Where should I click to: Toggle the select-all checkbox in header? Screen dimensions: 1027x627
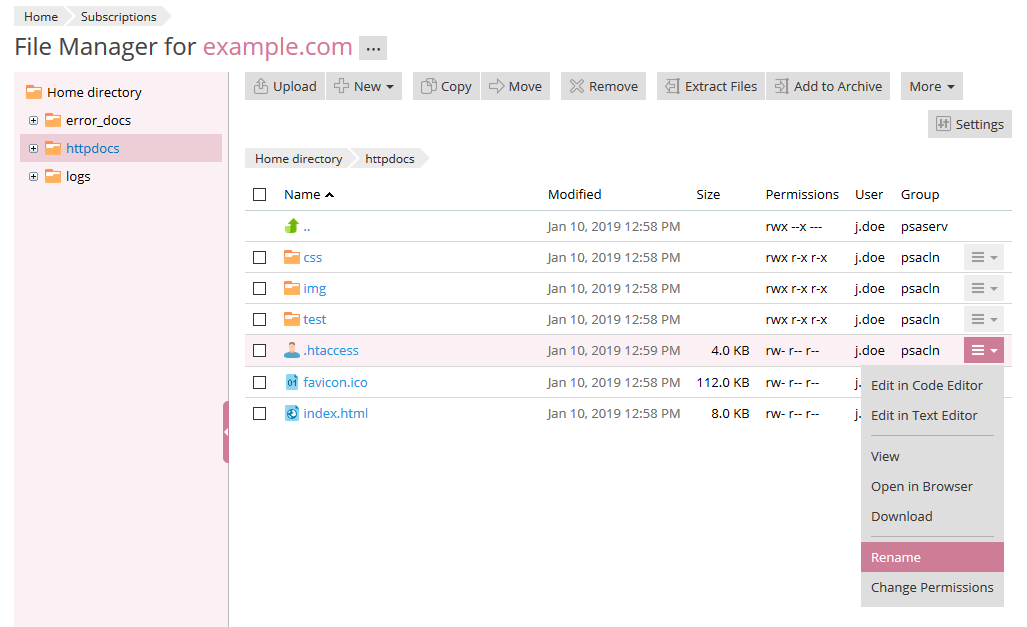[x=260, y=195]
